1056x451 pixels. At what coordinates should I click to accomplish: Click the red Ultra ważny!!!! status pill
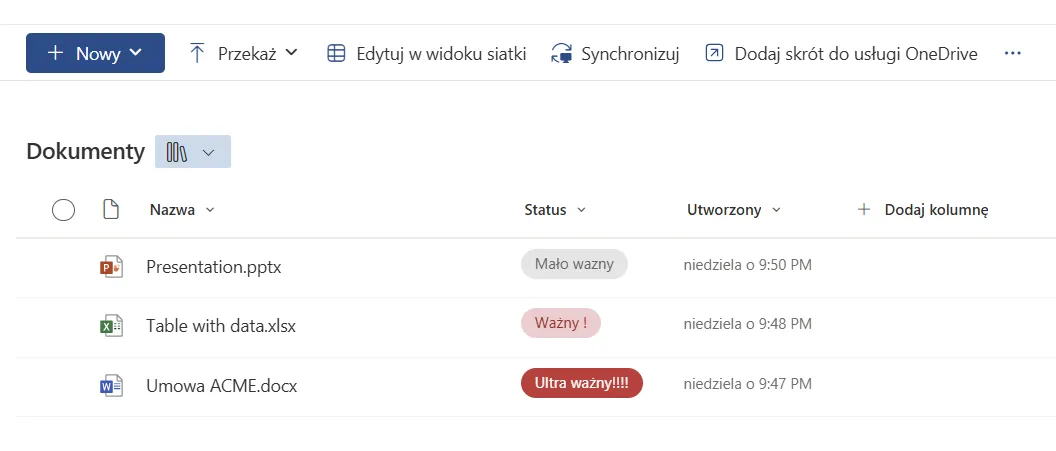(581, 383)
